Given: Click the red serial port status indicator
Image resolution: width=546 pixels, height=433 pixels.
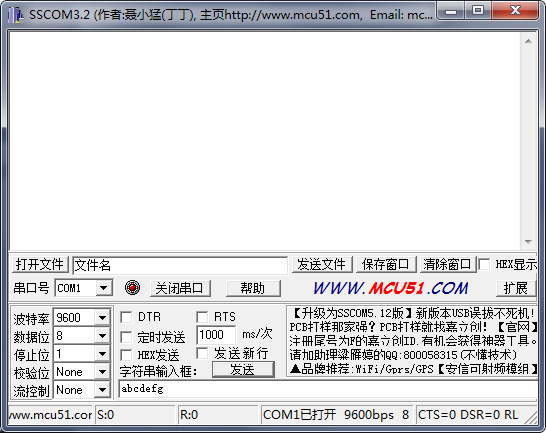Looking at the screenshot, I should click(x=132, y=288).
